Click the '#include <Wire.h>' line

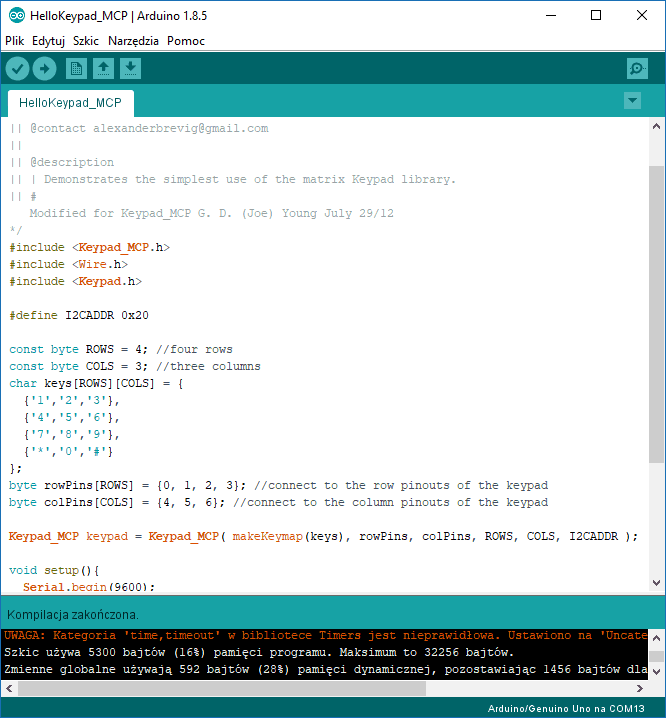coord(69,264)
